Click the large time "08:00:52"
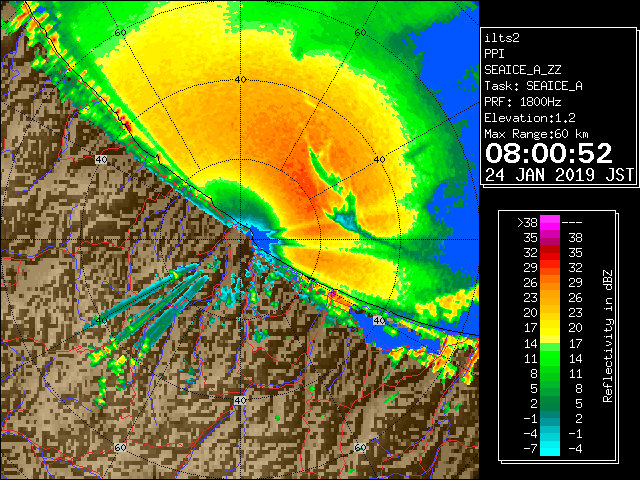Screen dimensions: 640x480 (549, 153)
